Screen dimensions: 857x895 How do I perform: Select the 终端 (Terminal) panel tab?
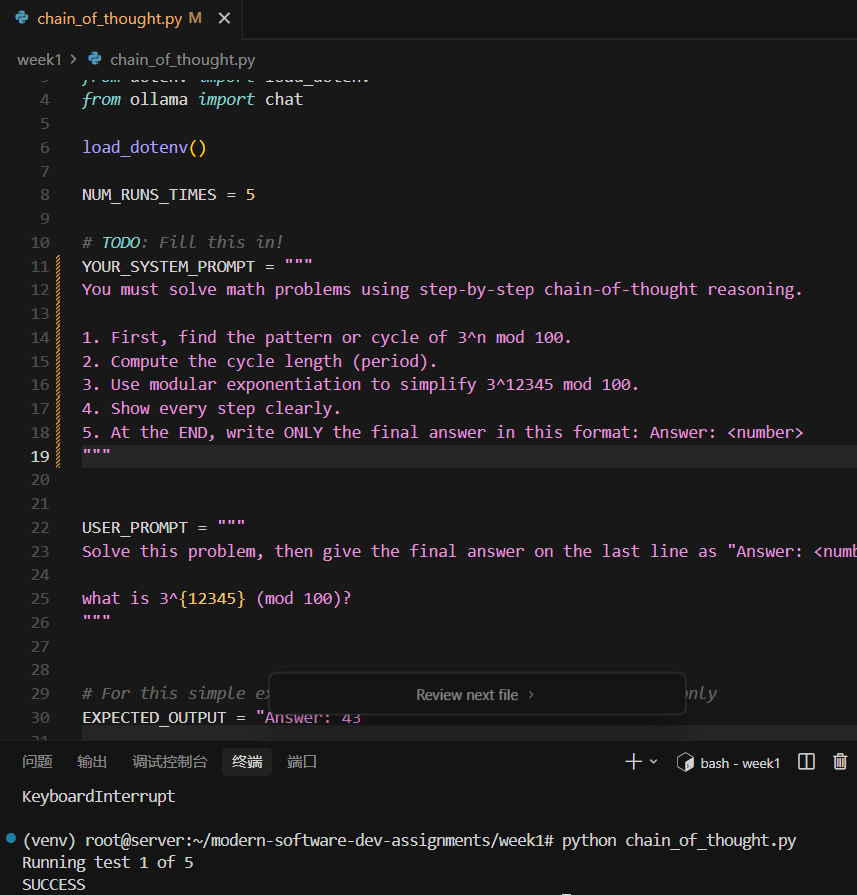click(x=247, y=762)
